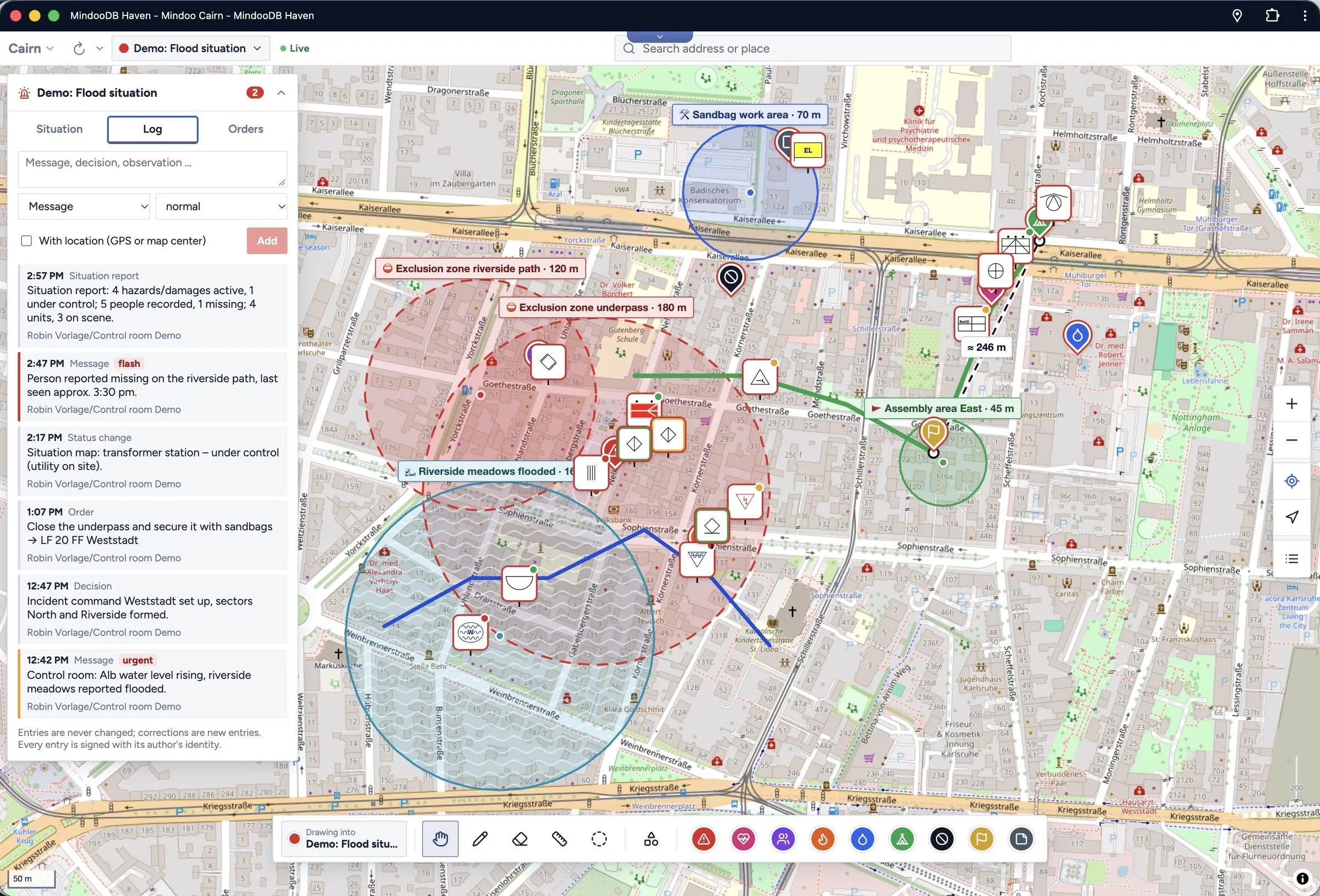Open the shapes symbol picker
Viewport: 1320px width, 896px height.
651,839
